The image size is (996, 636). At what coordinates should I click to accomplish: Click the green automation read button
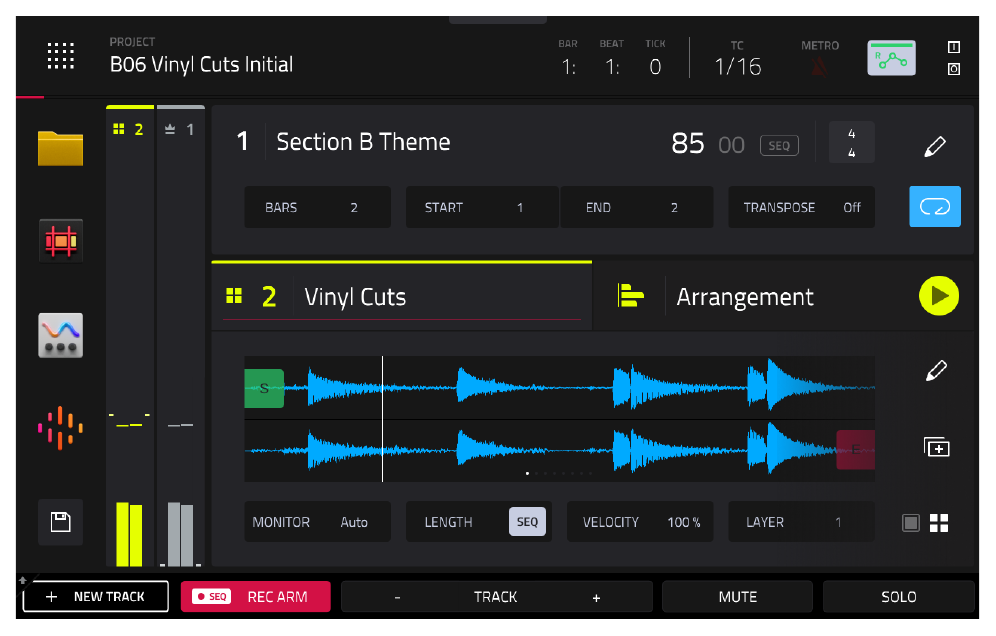tap(891, 58)
